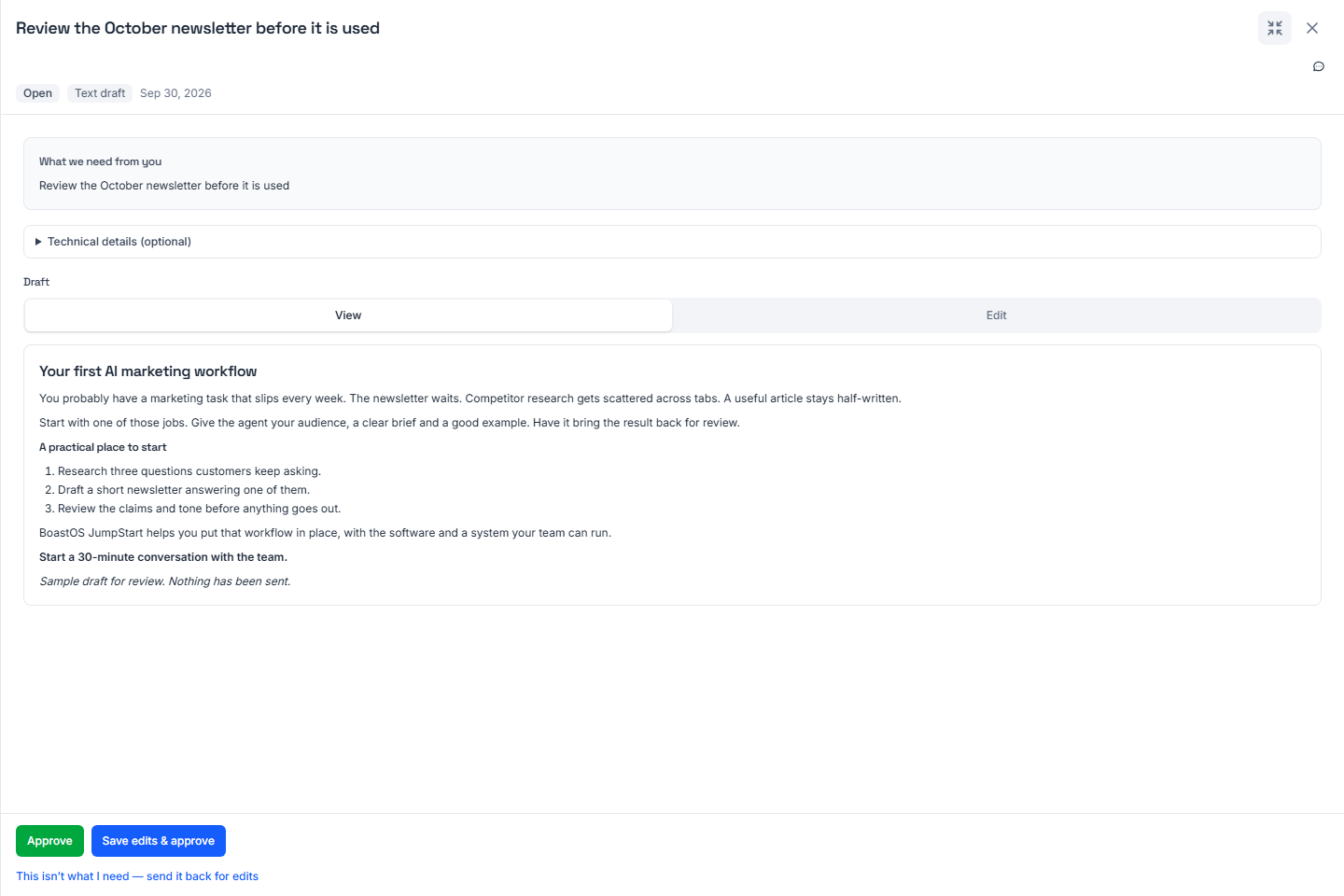Click the 'BoastOS JumpStart helps you' paragraph
This screenshot has width=1344, height=896.
325,533
